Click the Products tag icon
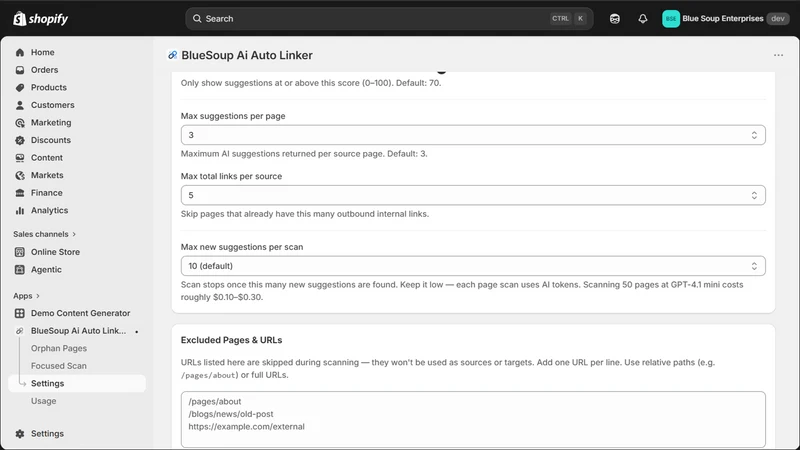This screenshot has width=800, height=450. pos(20,88)
